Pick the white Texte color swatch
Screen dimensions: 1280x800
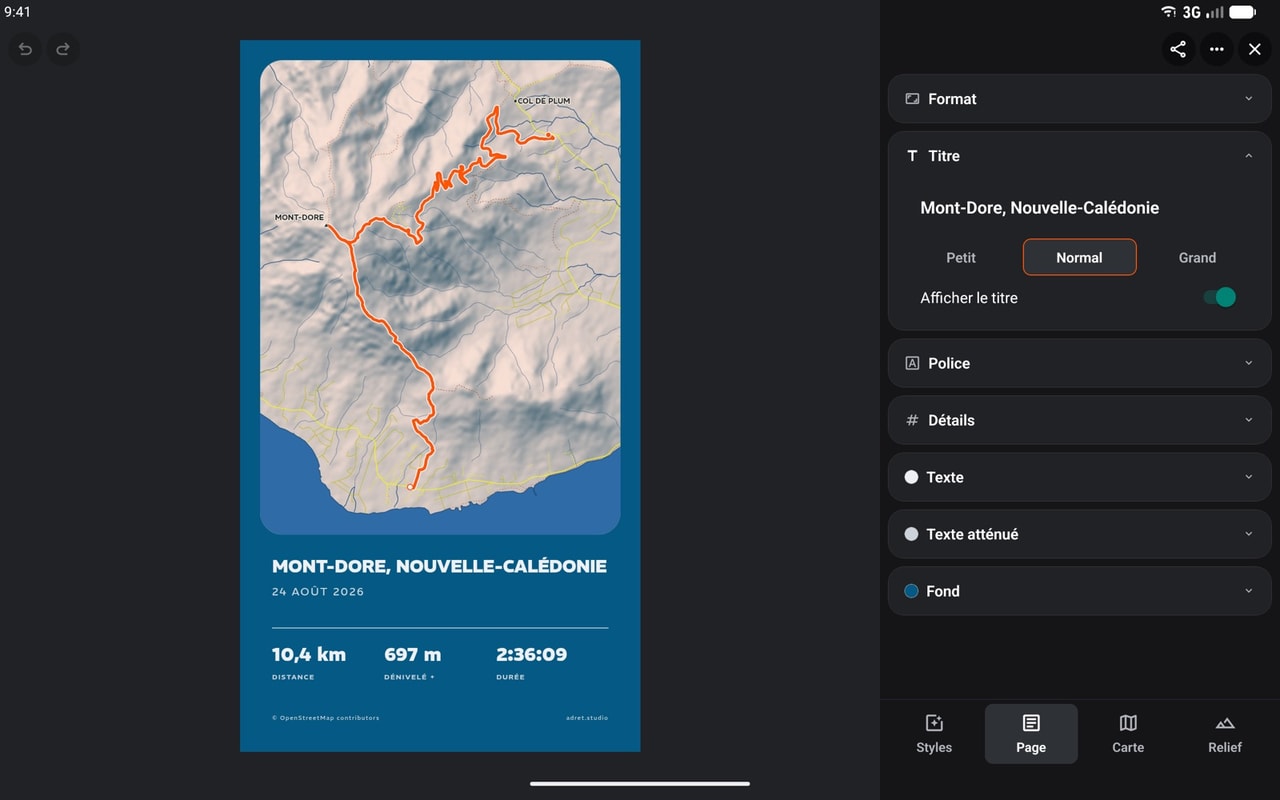tap(911, 477)
